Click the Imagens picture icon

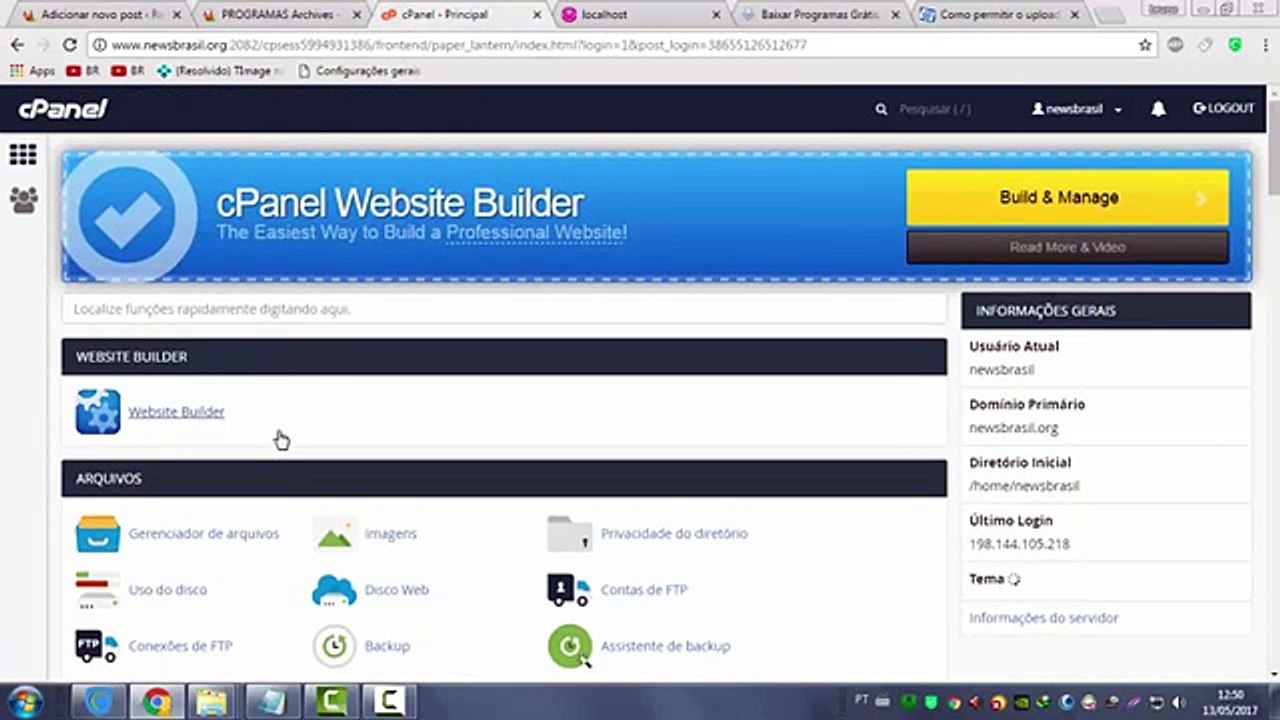click(334, 534)
